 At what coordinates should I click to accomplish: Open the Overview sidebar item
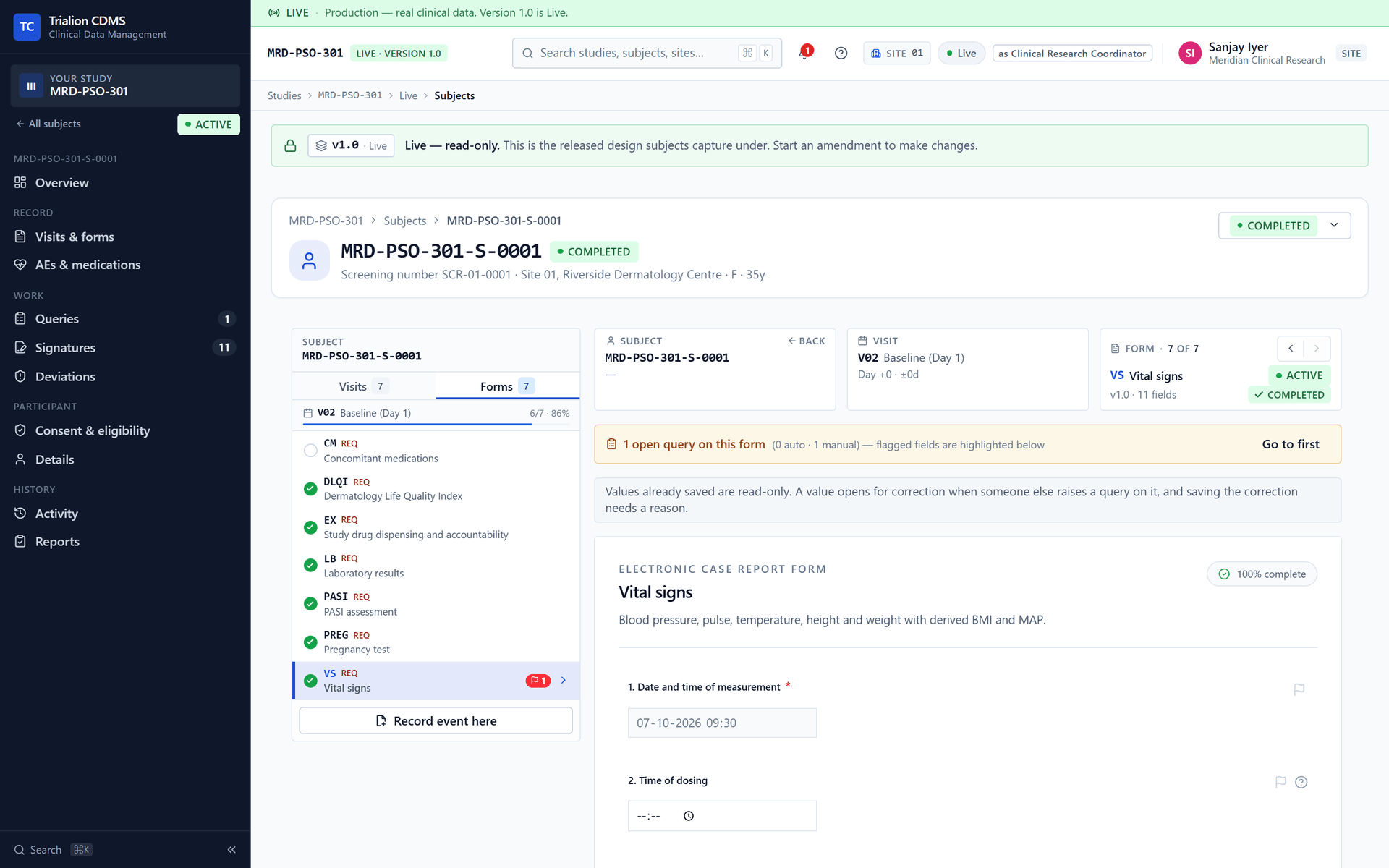tap(125, 183)
